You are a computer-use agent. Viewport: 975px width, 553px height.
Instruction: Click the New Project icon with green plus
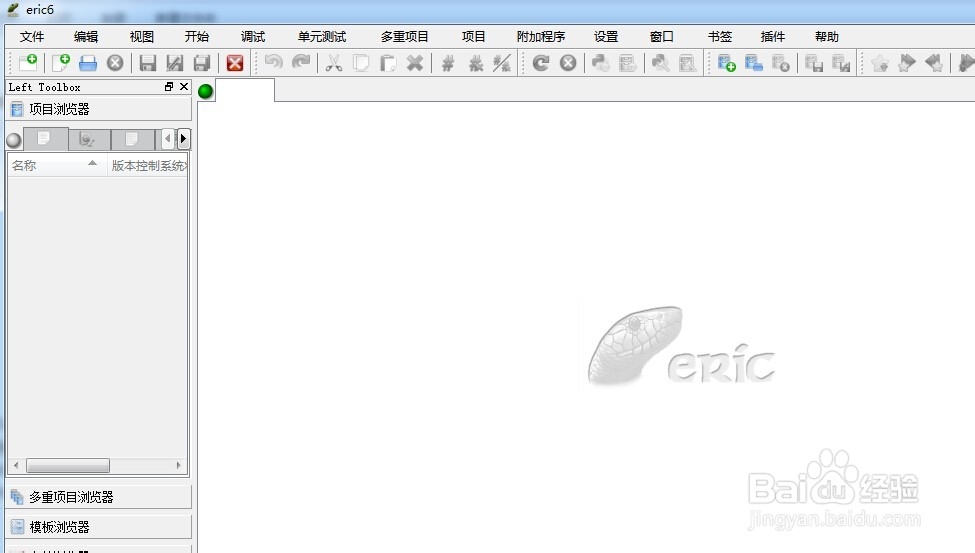tap(726, 63)
